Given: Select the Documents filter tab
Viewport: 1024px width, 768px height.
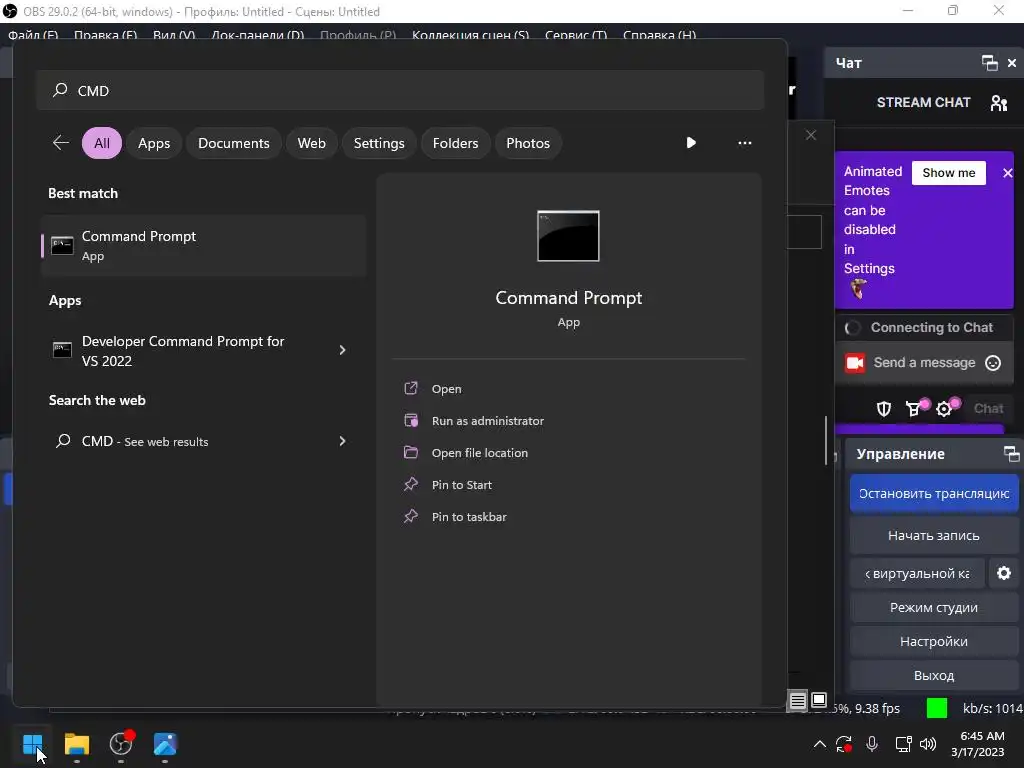Looking at the screenshot, I should point(234,143).
